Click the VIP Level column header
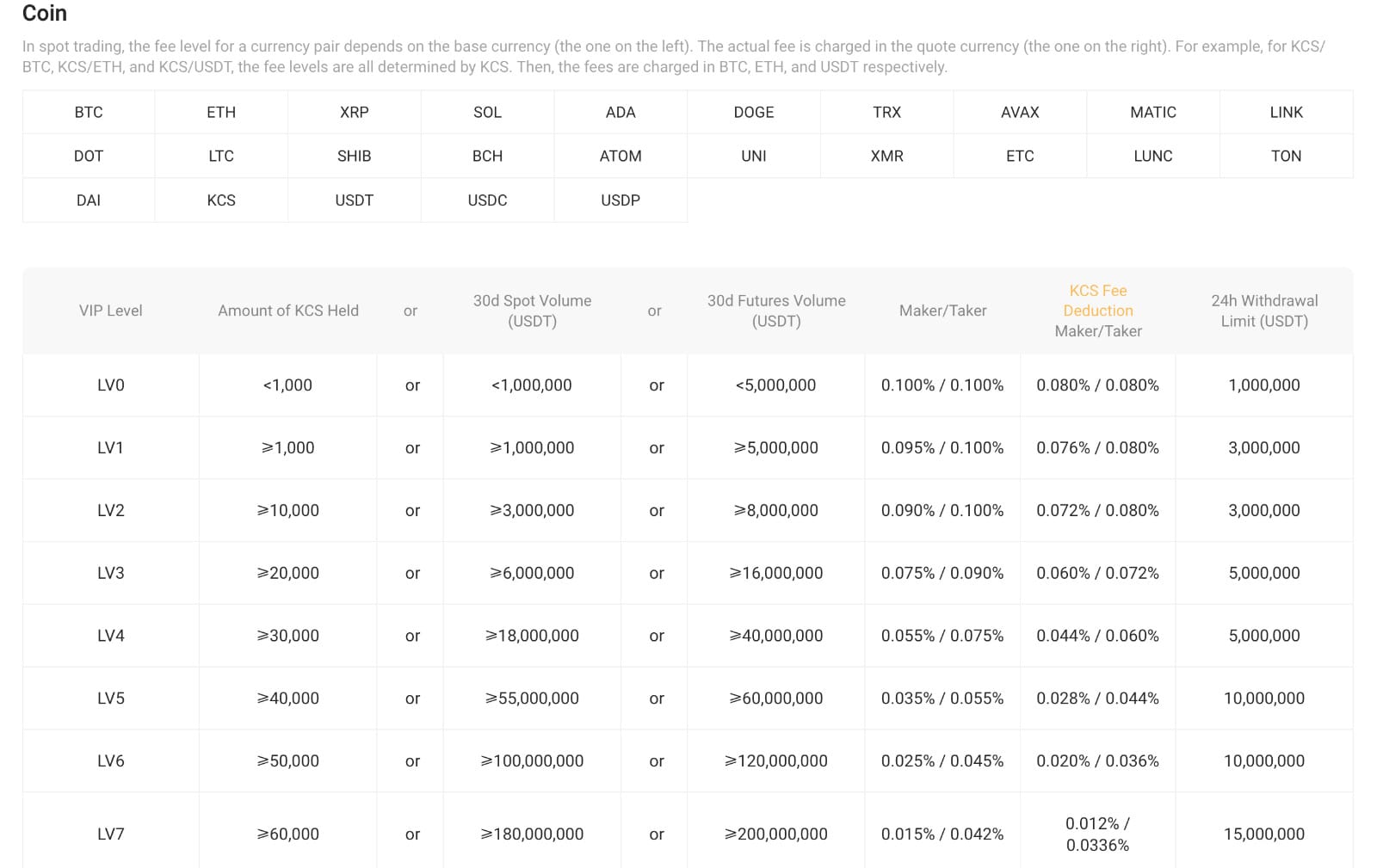The height and width of the screenshot is (868, 1377). tap(109, 311)
